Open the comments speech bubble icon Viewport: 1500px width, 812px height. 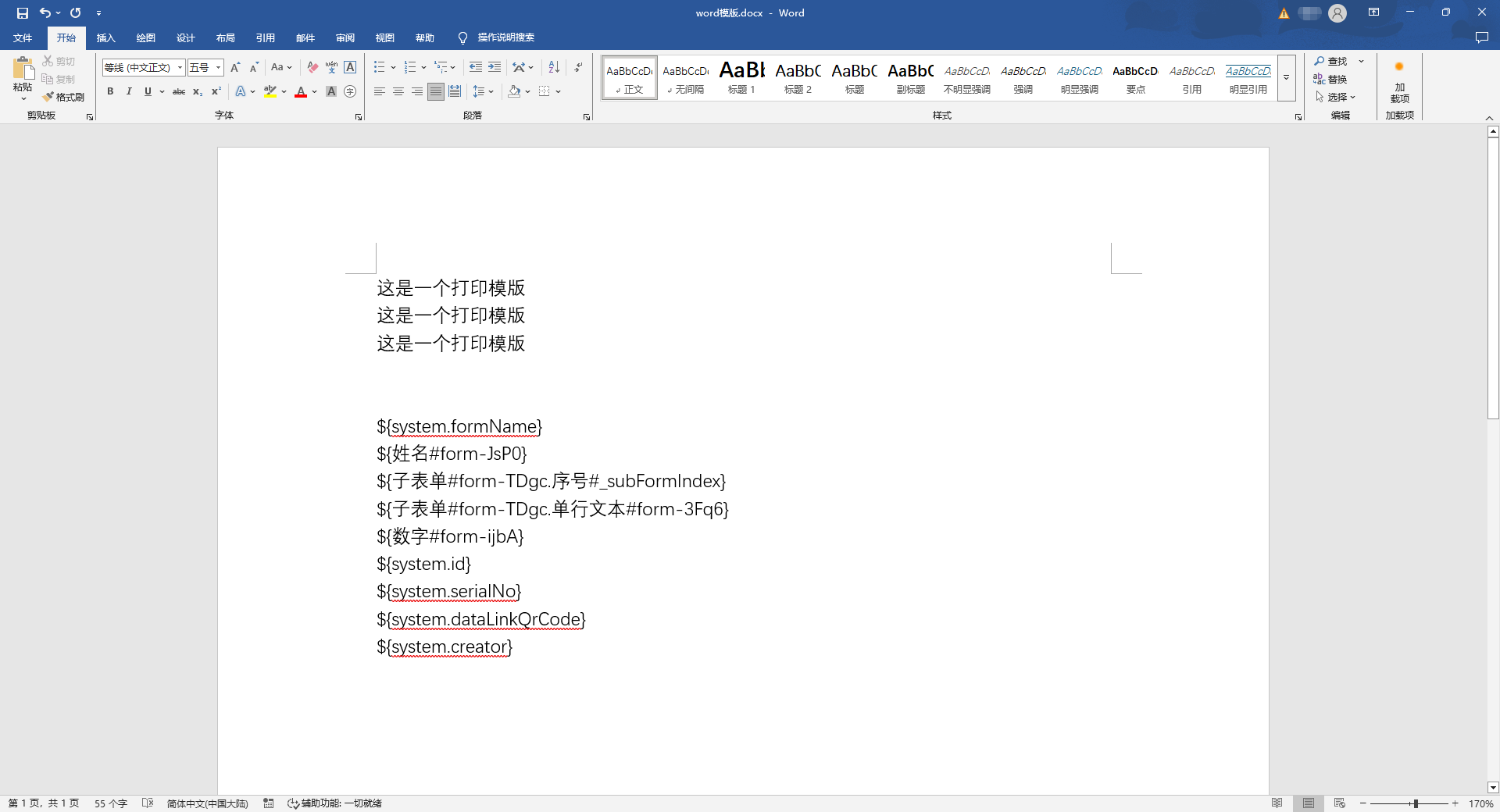click(1481, 37)
